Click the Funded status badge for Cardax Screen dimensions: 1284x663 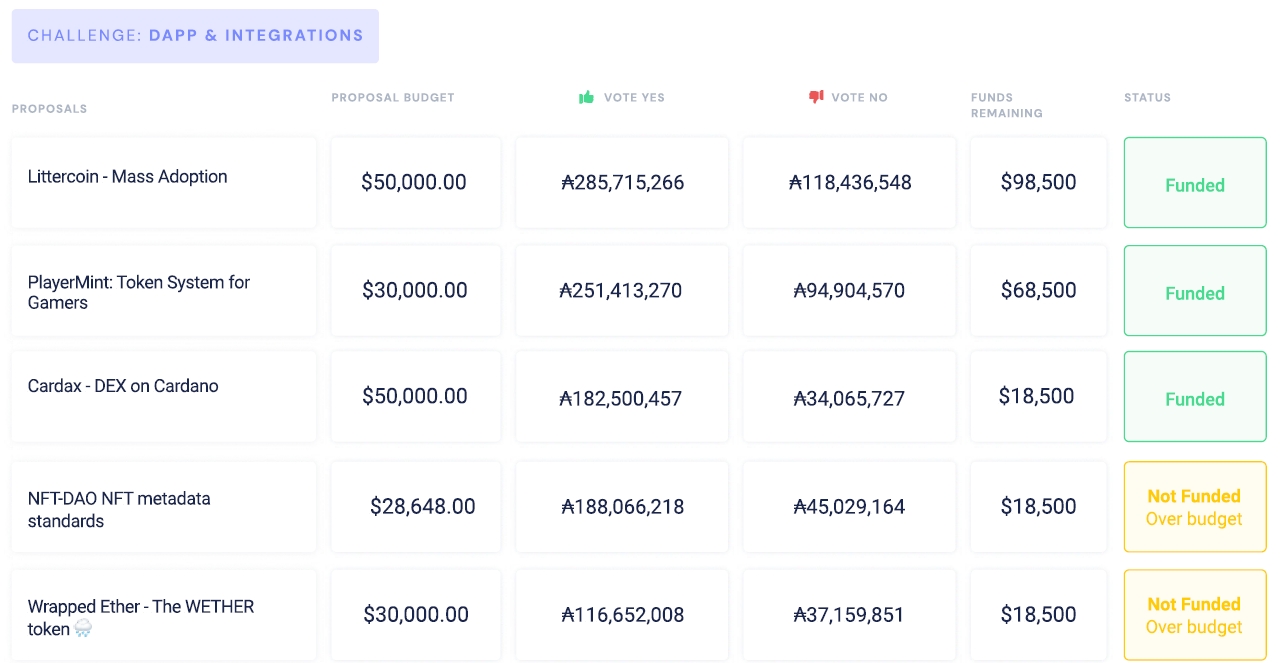pyautogui.click(x=1195, y=399)
